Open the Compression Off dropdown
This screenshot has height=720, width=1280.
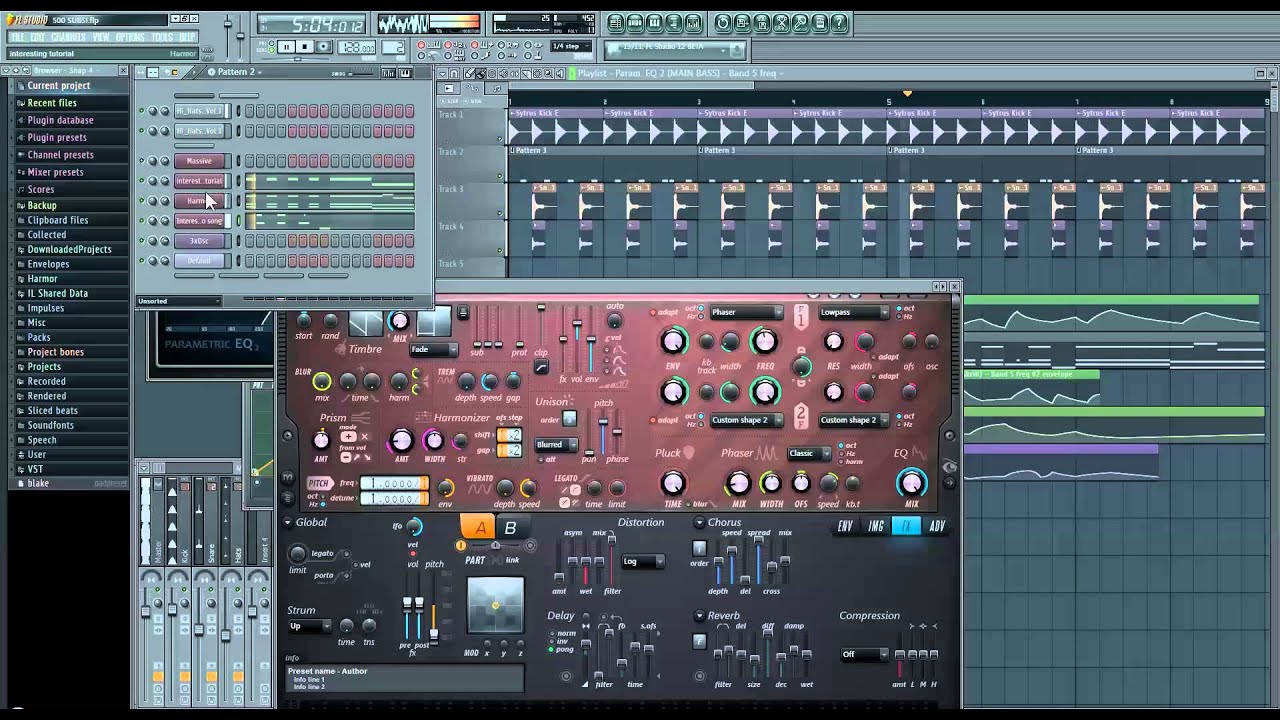pos(864,654)
